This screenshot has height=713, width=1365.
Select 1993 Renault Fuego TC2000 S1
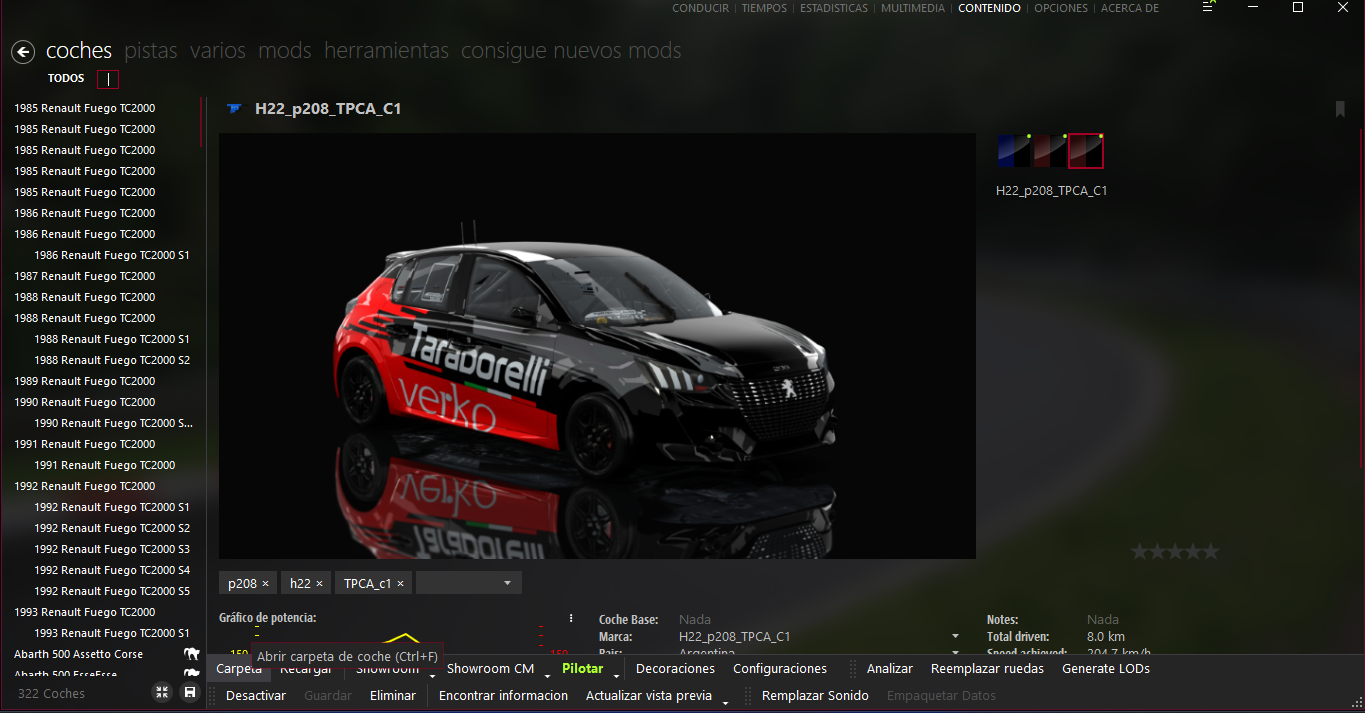[x=112, y=633]
